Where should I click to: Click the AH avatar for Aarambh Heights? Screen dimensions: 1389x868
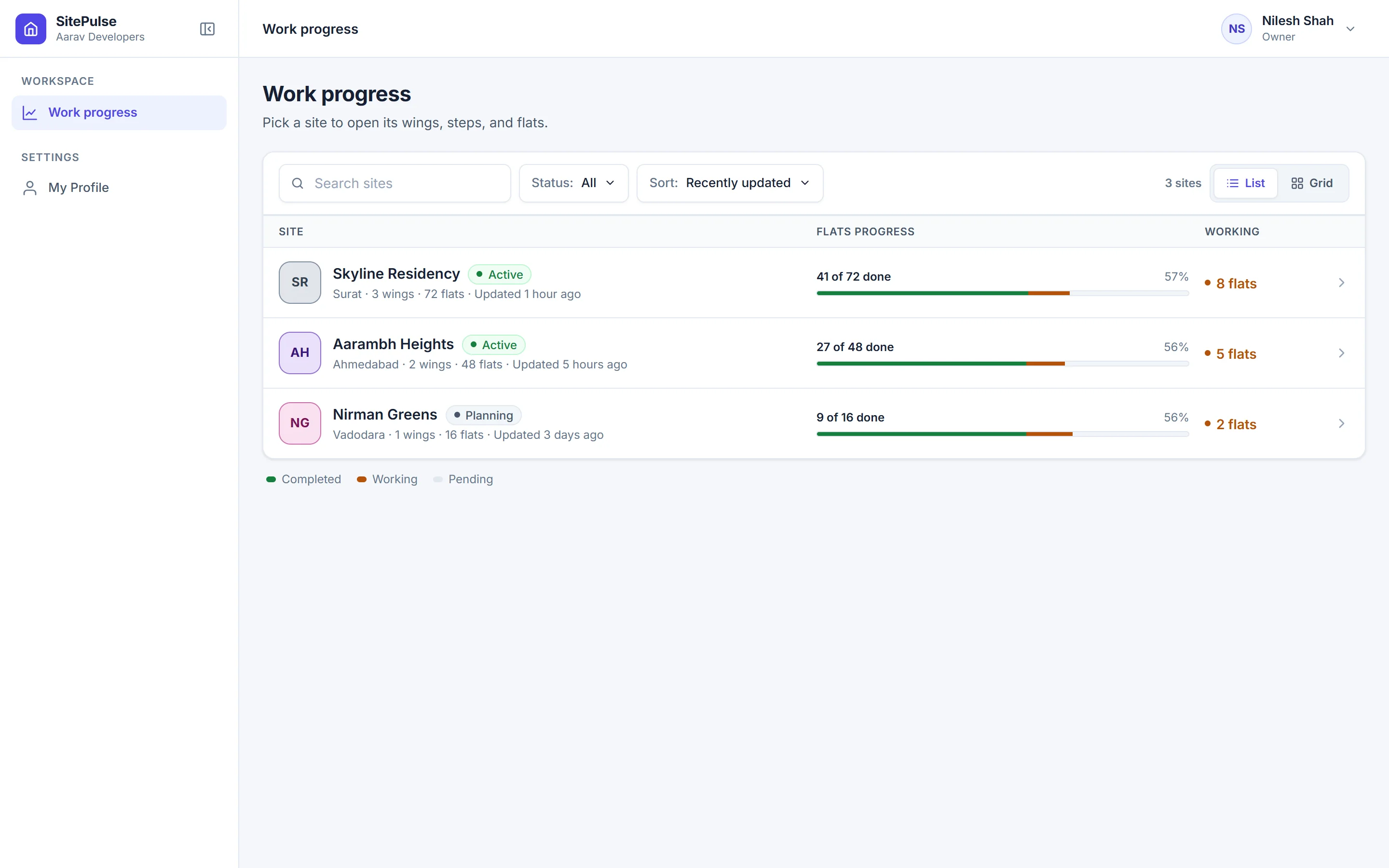pos(300,353)
